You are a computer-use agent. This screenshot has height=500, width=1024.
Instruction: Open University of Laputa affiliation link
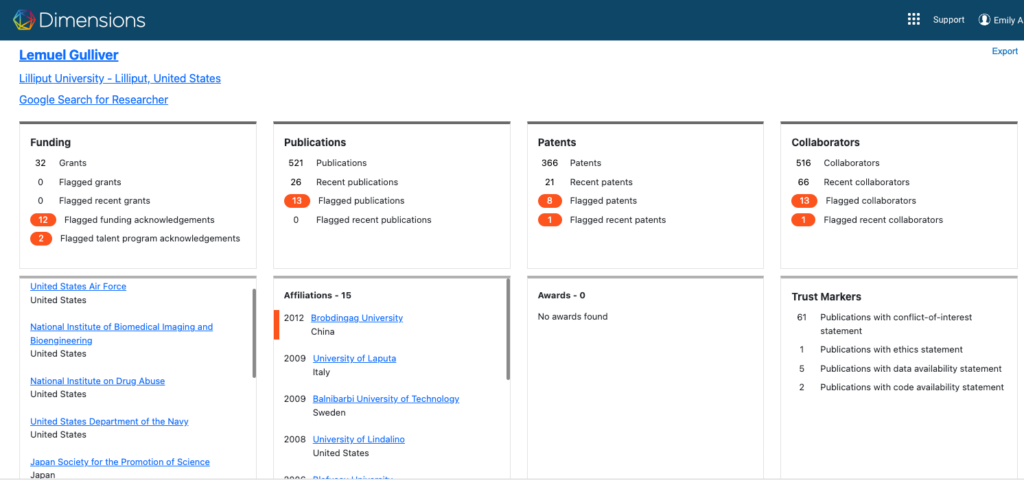354,358
